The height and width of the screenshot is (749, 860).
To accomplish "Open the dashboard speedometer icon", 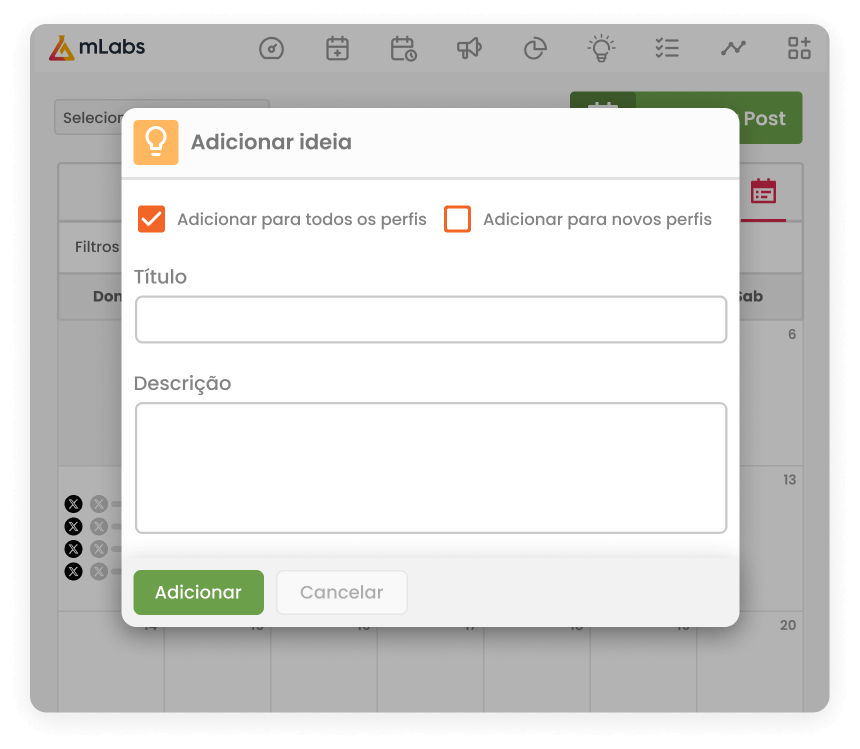I will click(271, 47).
